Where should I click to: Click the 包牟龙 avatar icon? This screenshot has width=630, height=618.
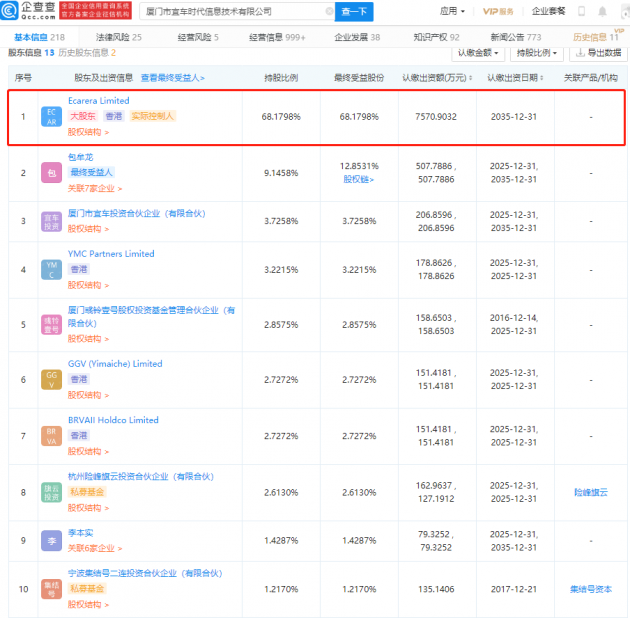tap(52, 172)
